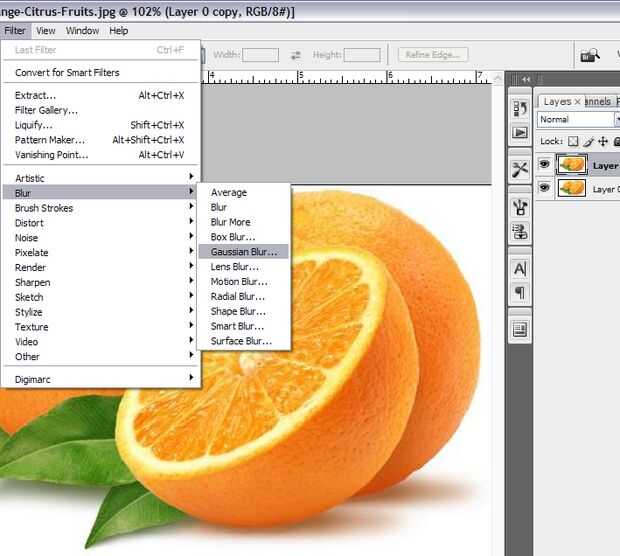The image size is (620, 556).
Task: Open the Tool Presets panel icon
Action: pos(520,170)
